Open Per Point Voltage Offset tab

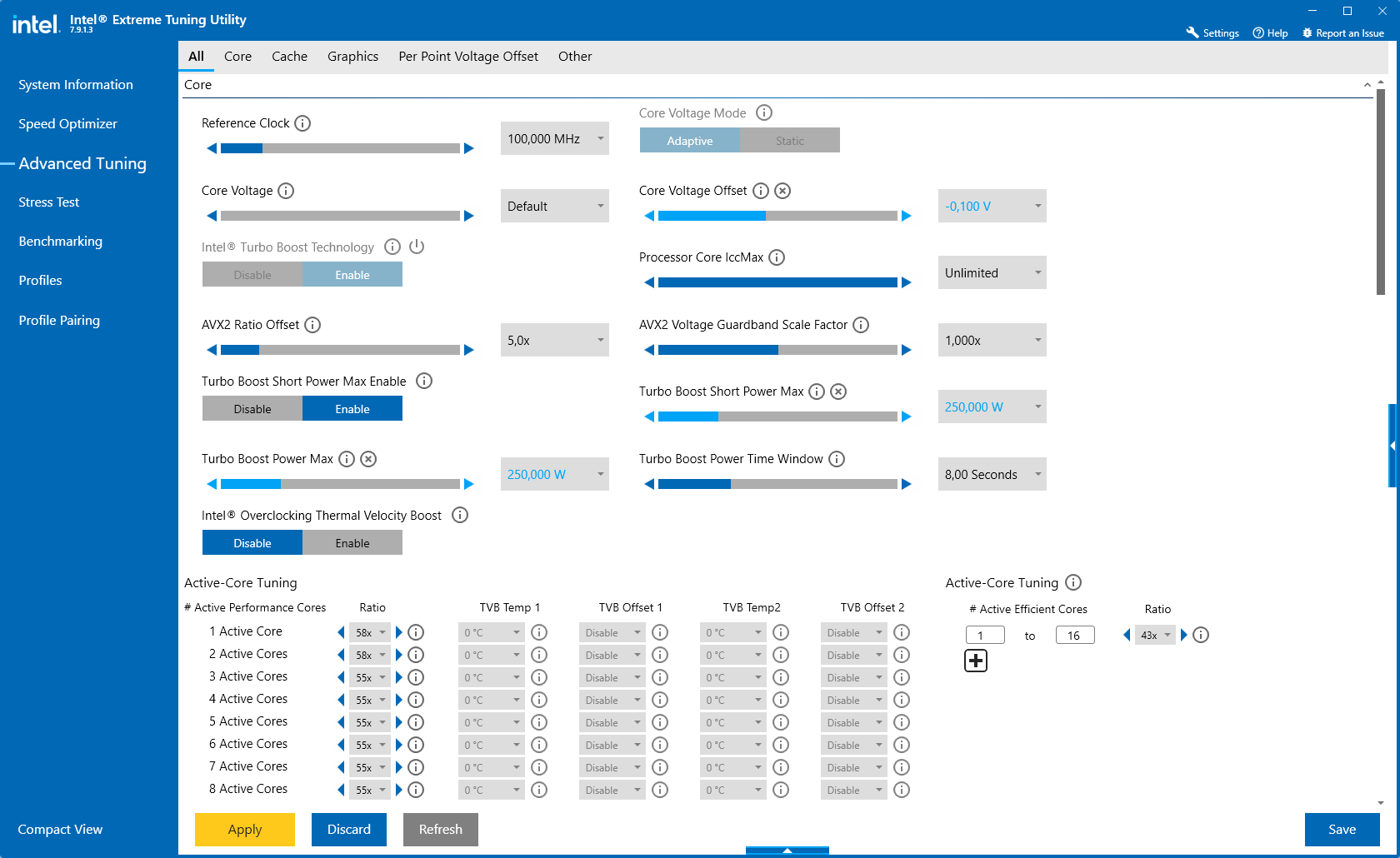click(468, 56)
